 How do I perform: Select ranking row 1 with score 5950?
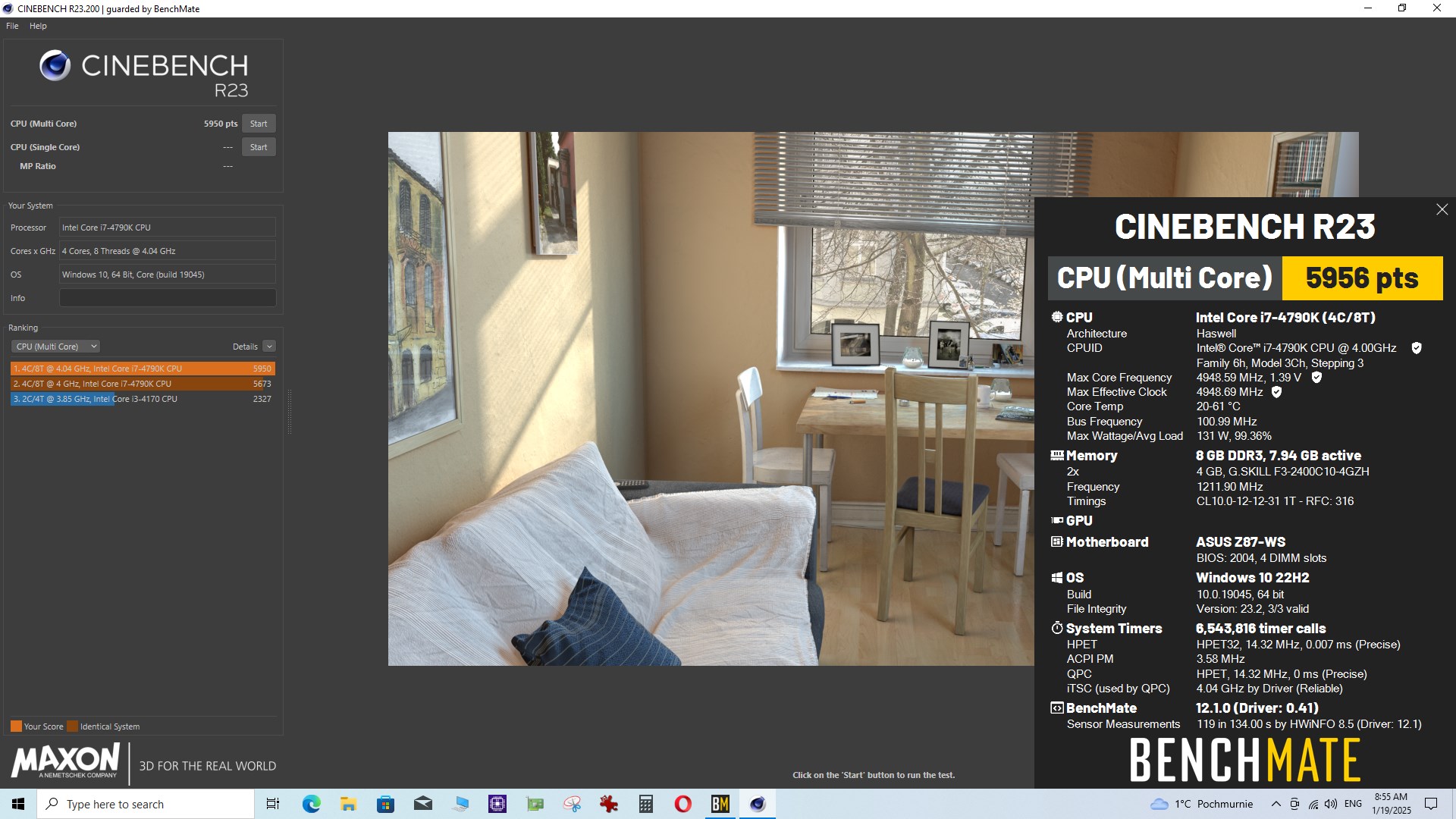coord(143,369)
